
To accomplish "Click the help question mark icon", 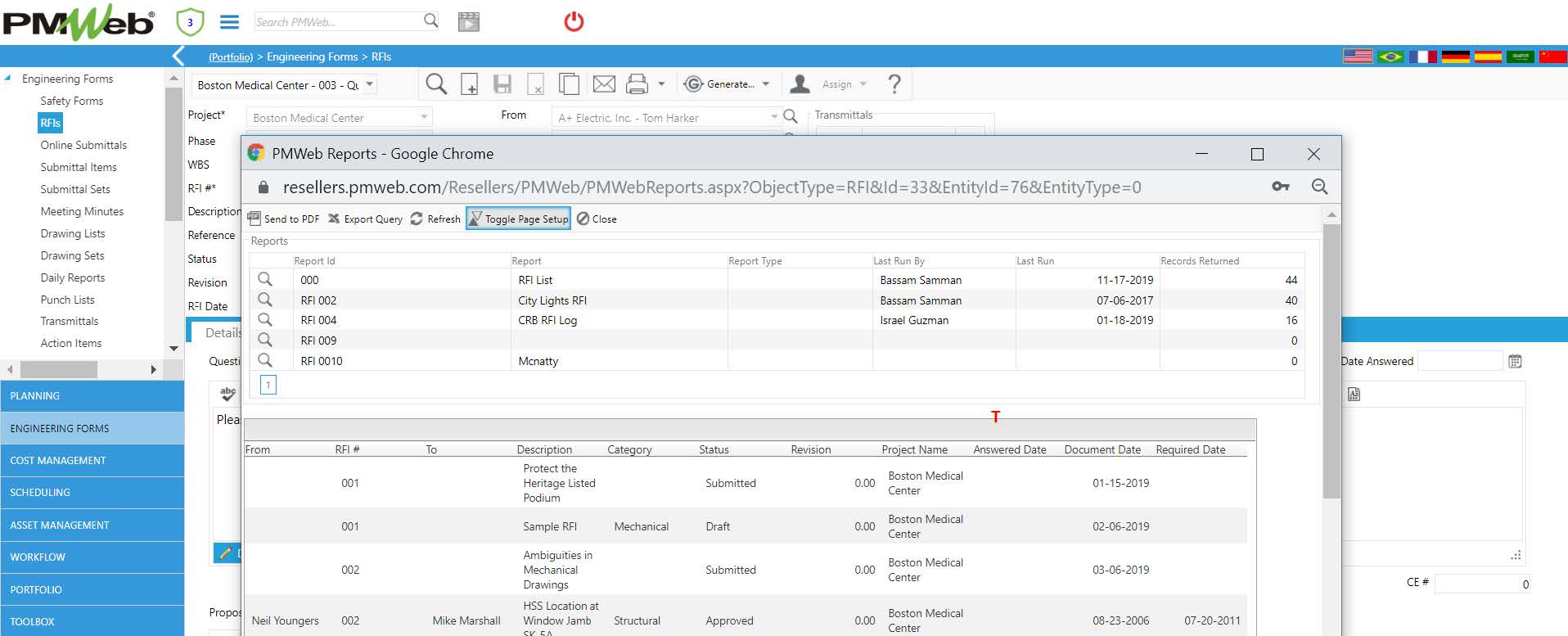I will (x=894, y=83).
